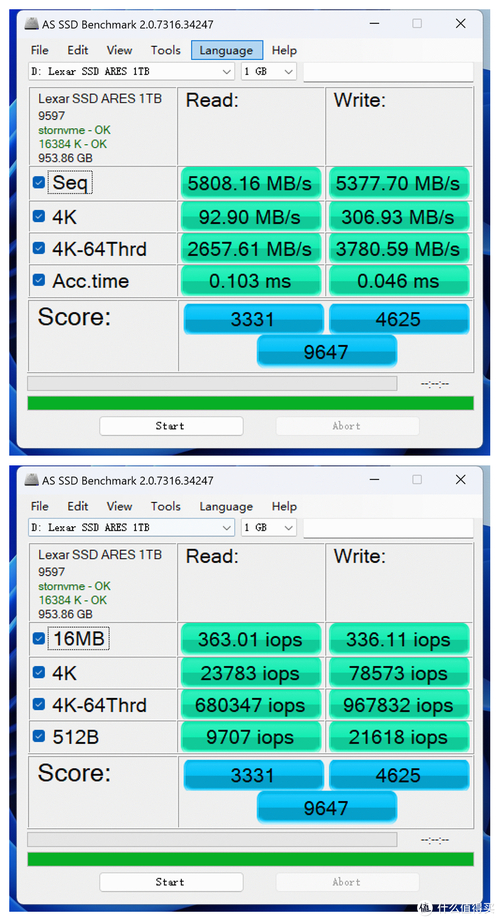Open the View menu in lower window
Screen dimensions: 500x921
pyautogui.click(x=119, y=506)
